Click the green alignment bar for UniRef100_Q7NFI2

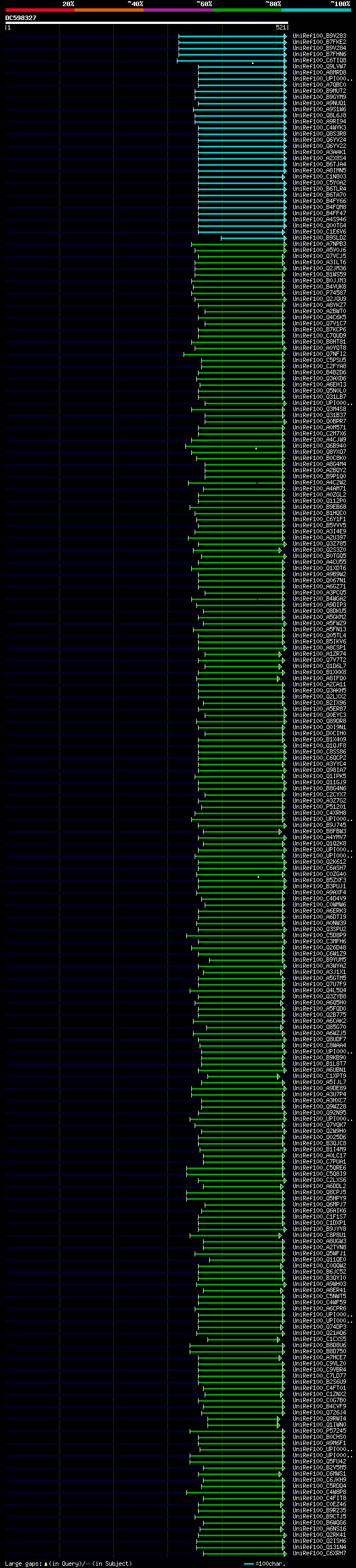click(234, 354)
